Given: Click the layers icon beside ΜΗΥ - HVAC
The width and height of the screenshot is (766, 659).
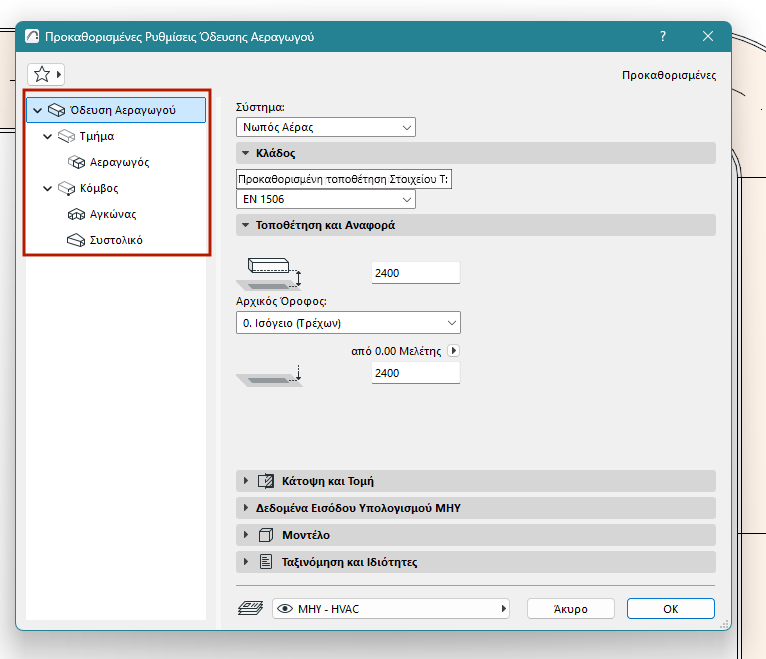Looking at the screenshot, I should (x=251, y=609).
